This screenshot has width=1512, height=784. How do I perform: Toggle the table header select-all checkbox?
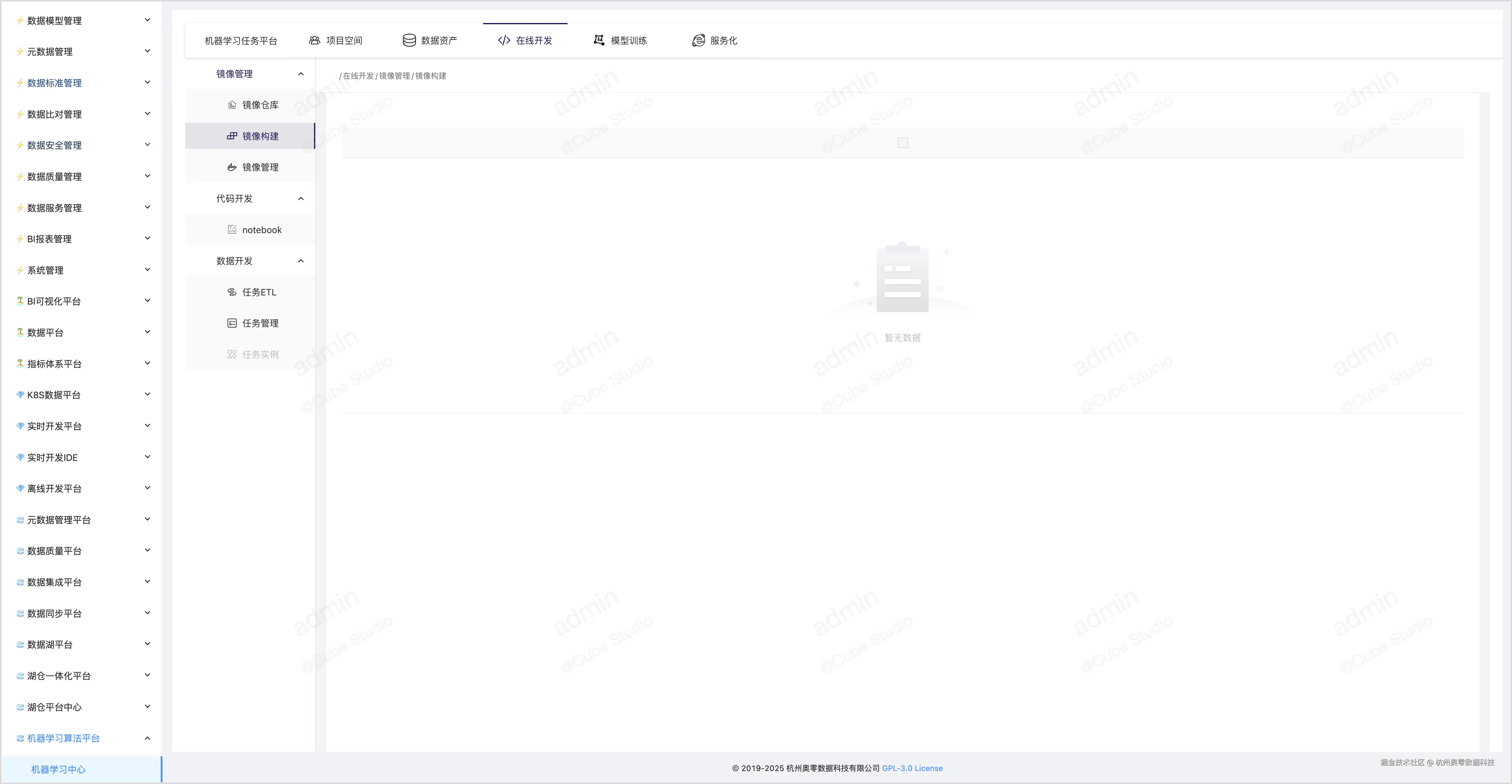[903, 143]
